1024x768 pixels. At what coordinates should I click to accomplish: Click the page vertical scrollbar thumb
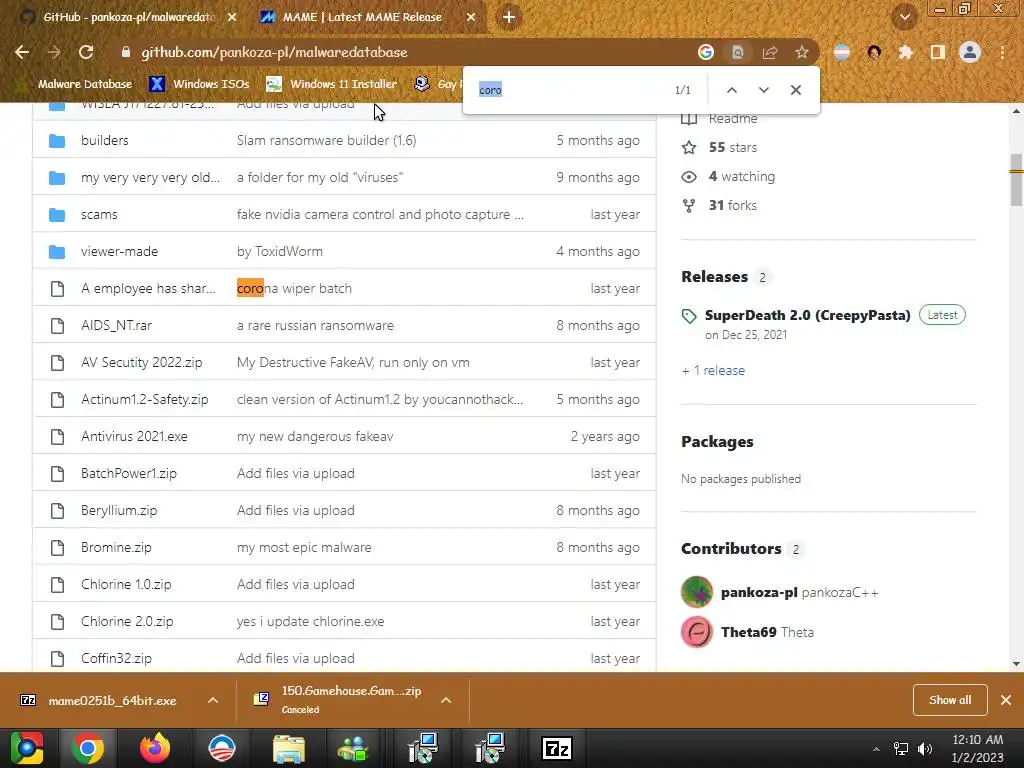[x=1016, y=180]
